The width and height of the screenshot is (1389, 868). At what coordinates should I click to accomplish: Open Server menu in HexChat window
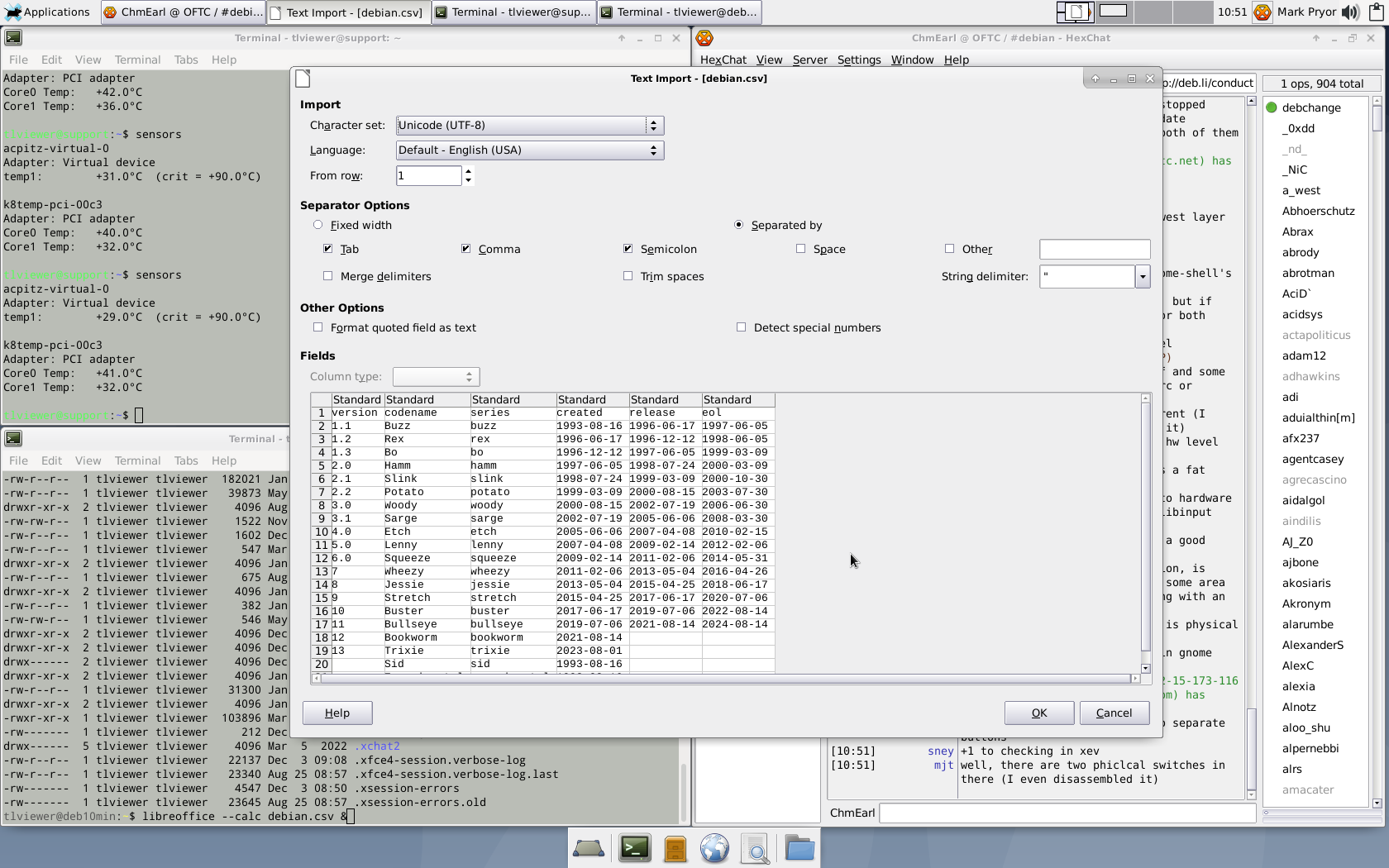[x=809, y=60]
